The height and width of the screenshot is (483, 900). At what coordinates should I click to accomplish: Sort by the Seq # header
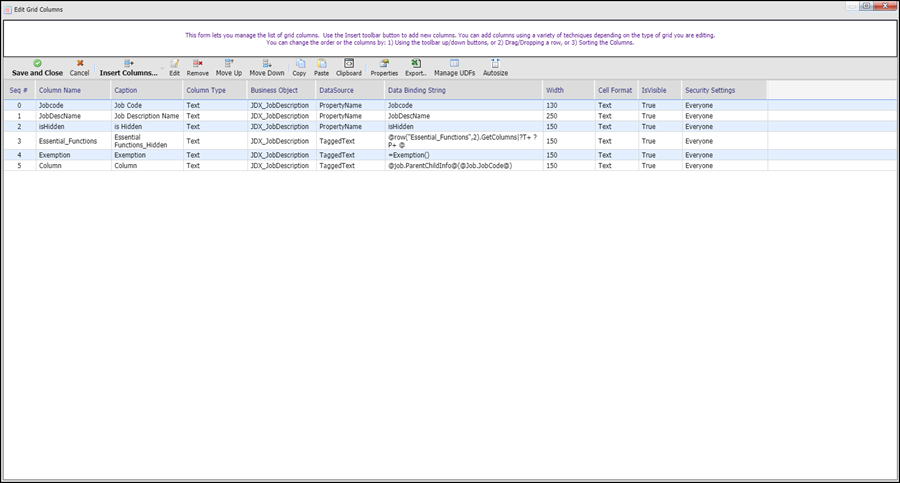19,90
